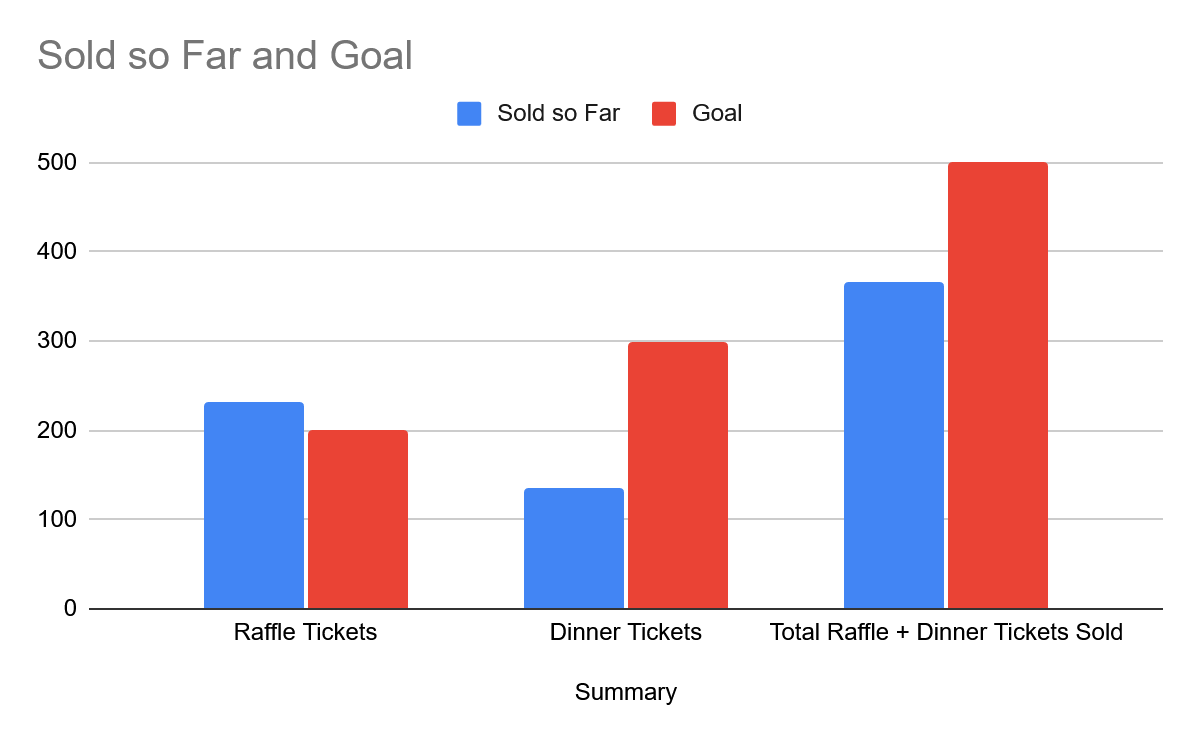
Task: Click the blue Total tickets sold bar
Action: 894,445
